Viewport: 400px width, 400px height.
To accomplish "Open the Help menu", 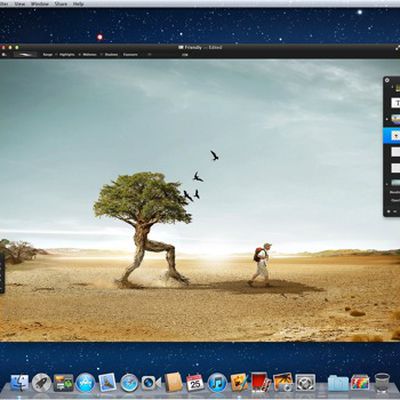I will pos(78,4).
